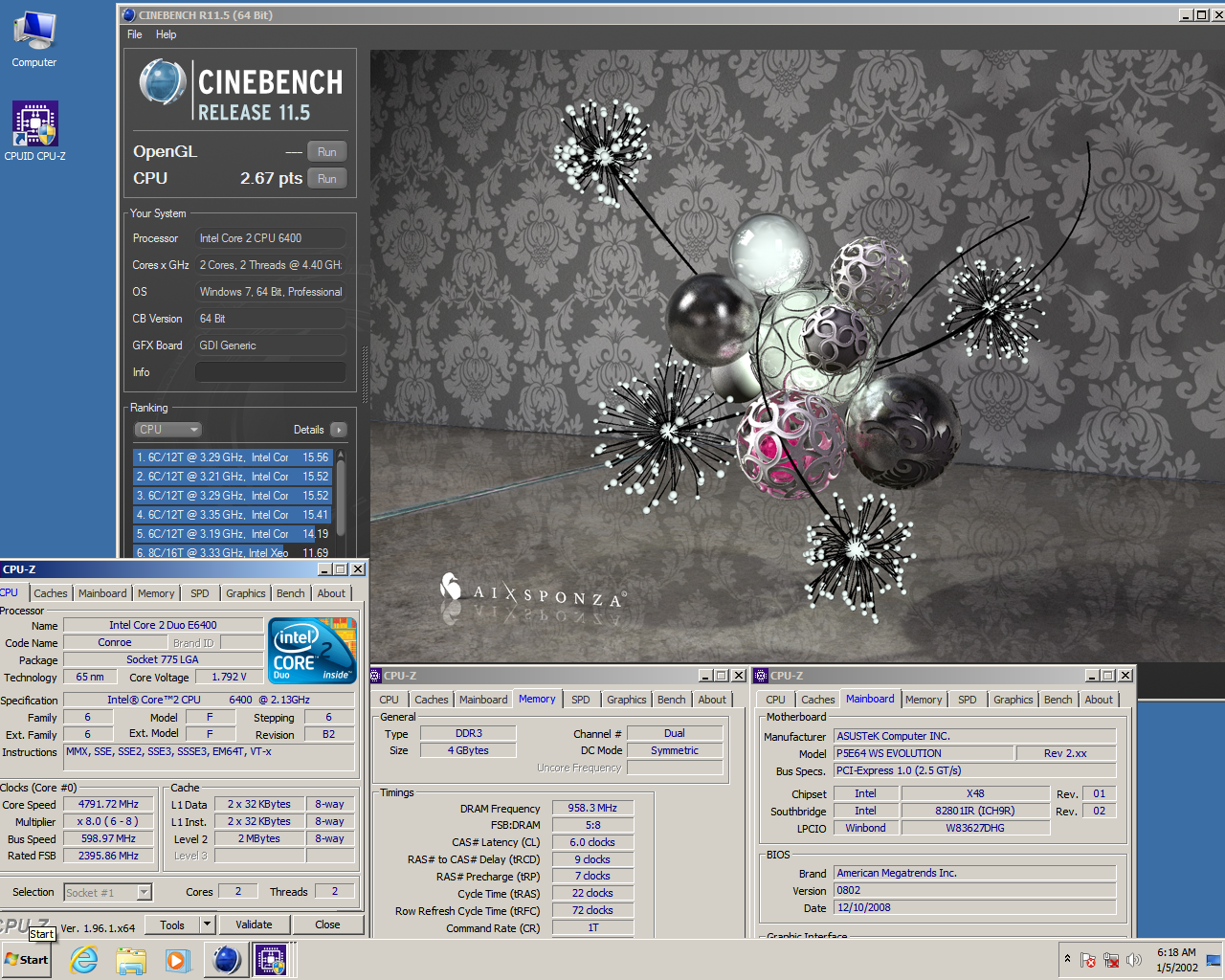Run the OpenGL benchmark

[327, 152]
